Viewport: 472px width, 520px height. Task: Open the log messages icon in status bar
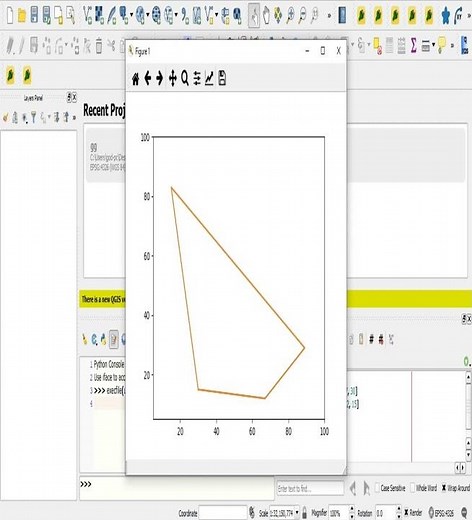465,512
